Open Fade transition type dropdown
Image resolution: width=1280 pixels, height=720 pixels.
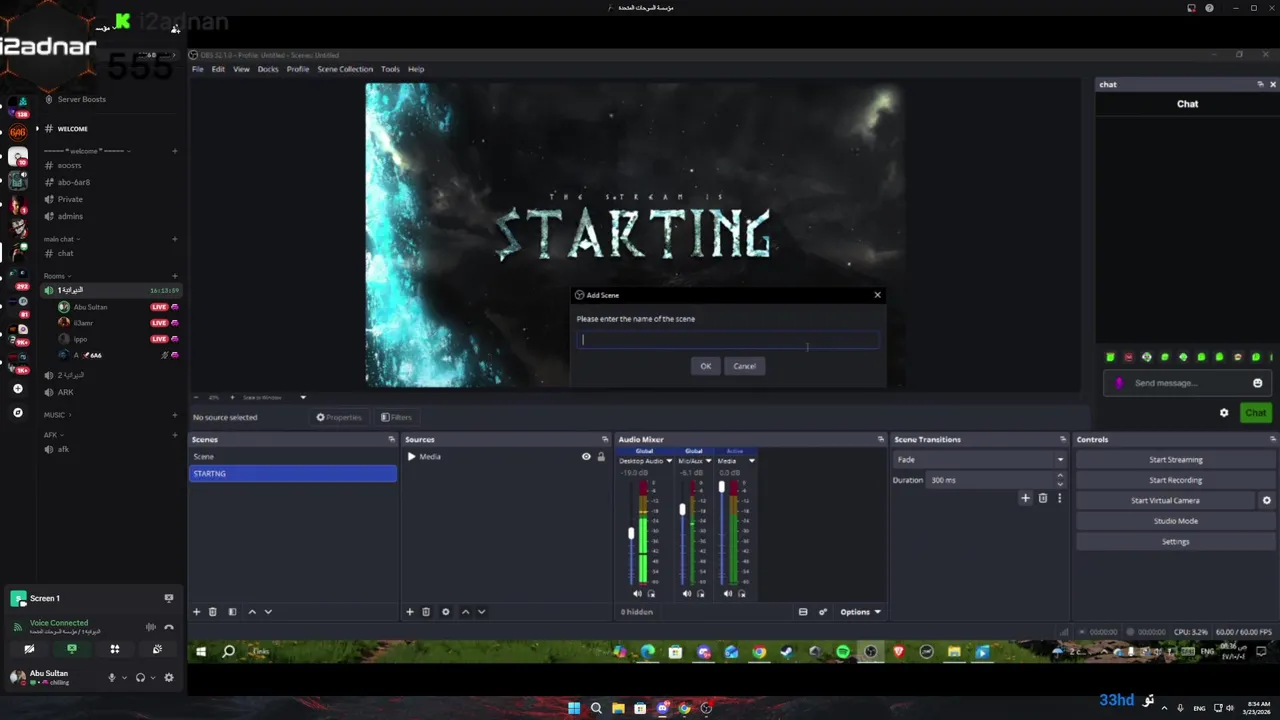click(x=980, y=460)
